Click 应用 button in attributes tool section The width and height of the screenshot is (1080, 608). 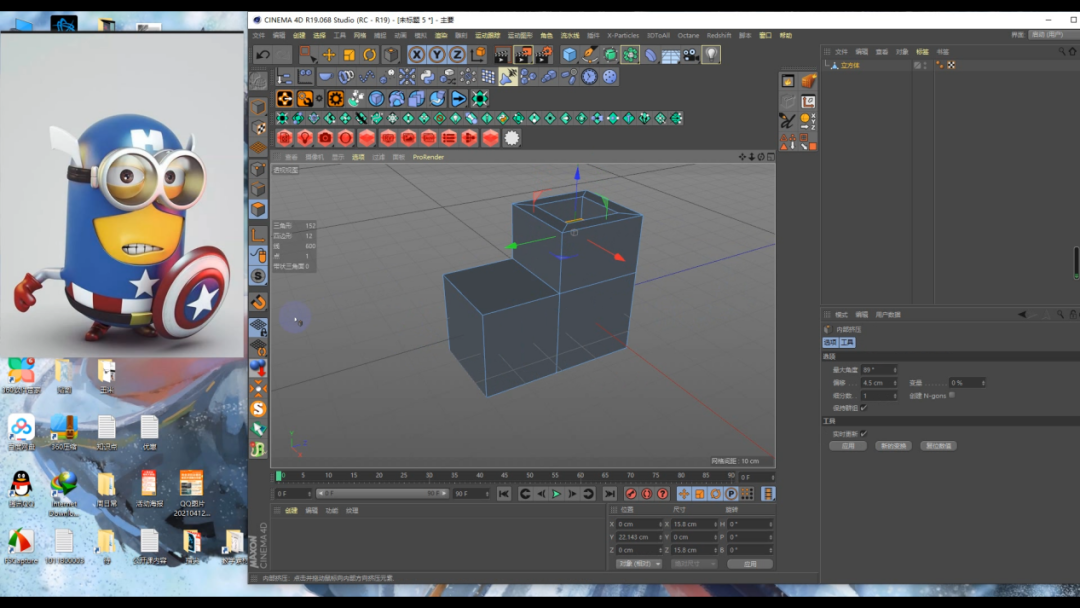tap(848, 445)
